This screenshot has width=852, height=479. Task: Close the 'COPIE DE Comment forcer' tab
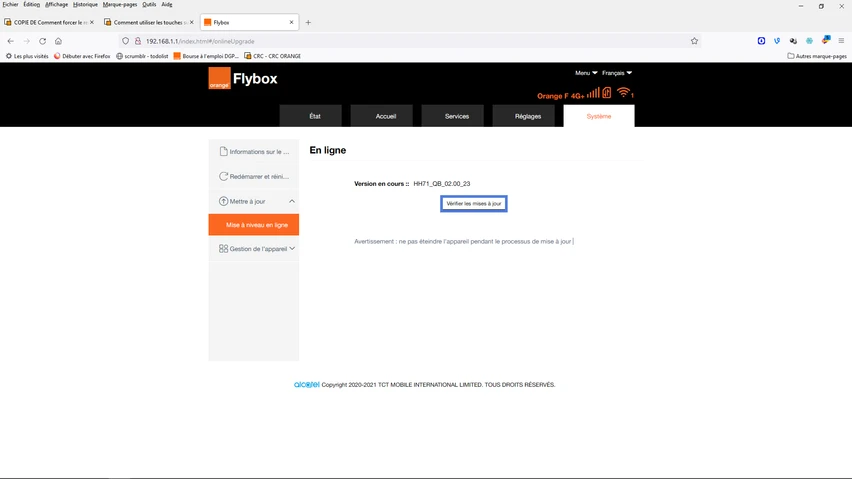[x=92, y=22]
